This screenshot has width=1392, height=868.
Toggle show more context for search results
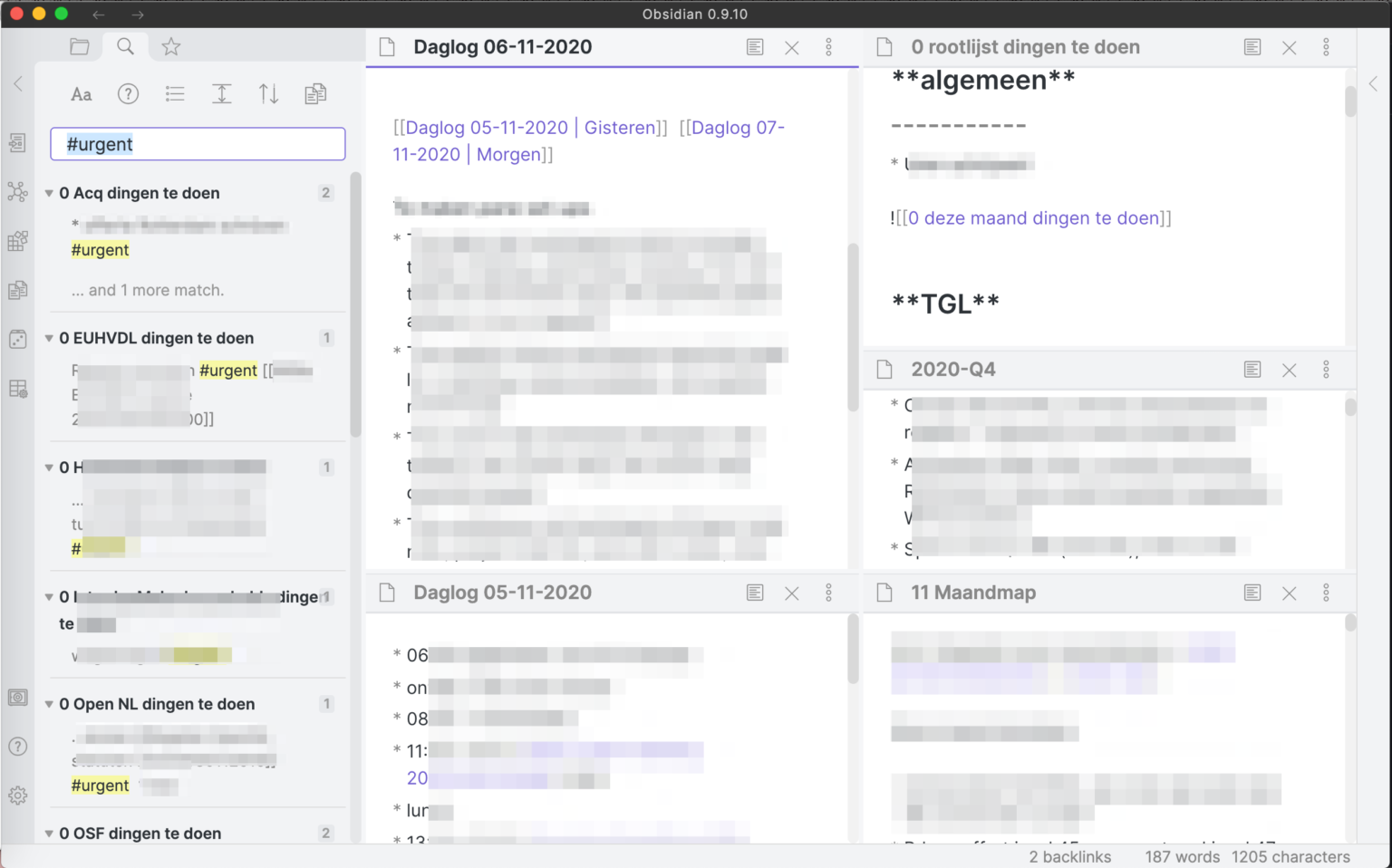[221, 93]
